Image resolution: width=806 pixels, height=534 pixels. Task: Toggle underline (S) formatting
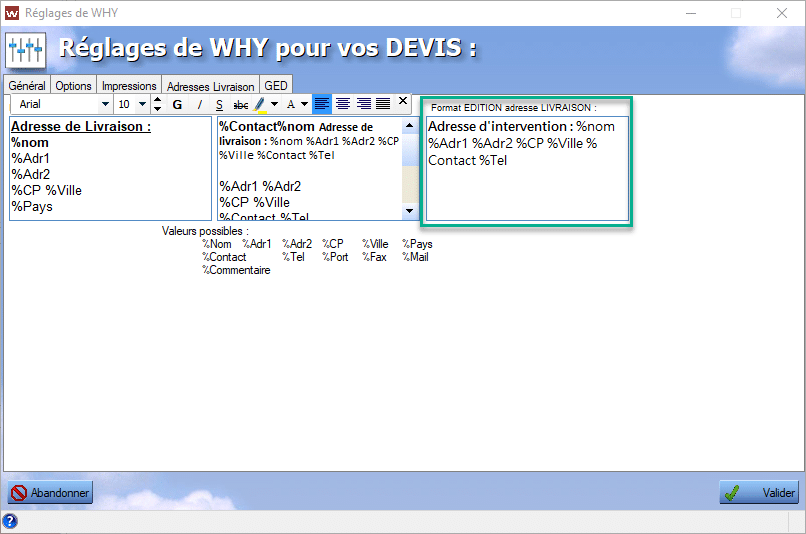click(219, 104)
